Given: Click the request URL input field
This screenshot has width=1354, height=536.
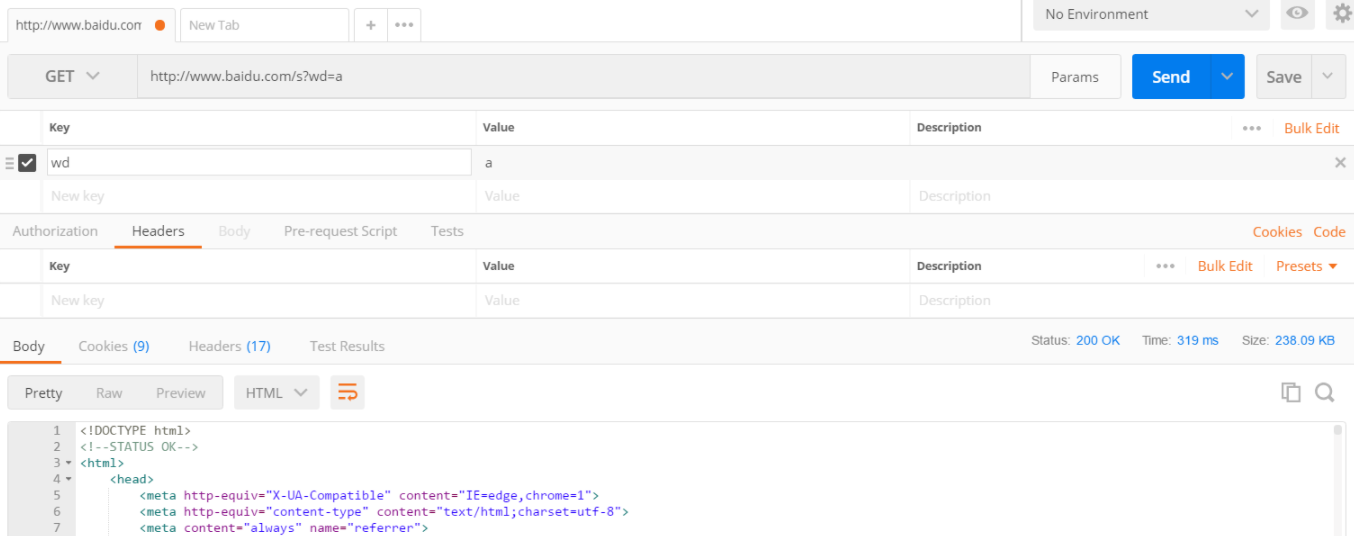Looking at the screenshot, I should click(x=580, y=77).
